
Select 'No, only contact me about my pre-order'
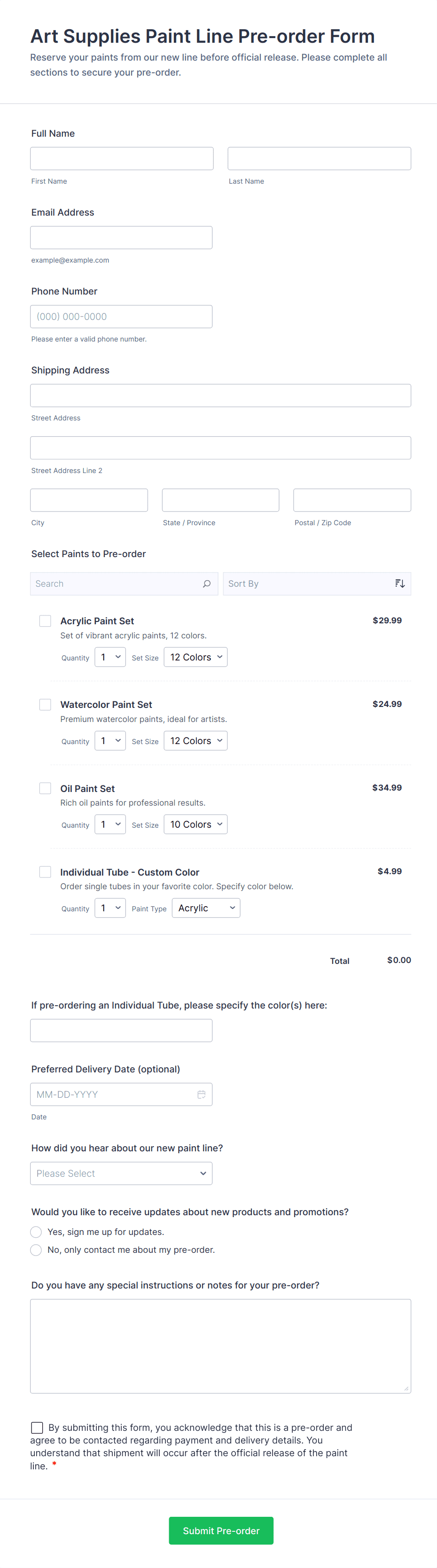[x=36, y=1250]
